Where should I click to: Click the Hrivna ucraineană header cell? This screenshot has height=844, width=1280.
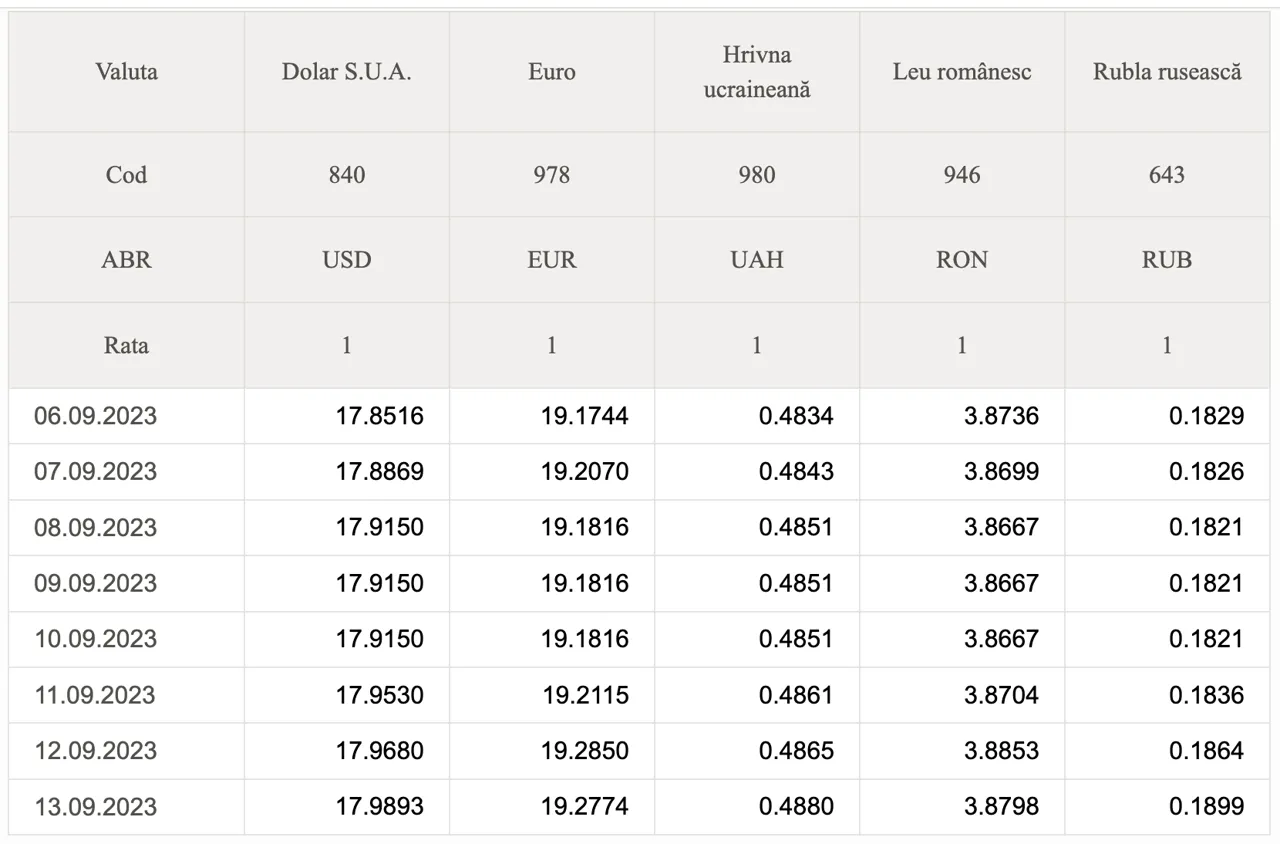756,72
